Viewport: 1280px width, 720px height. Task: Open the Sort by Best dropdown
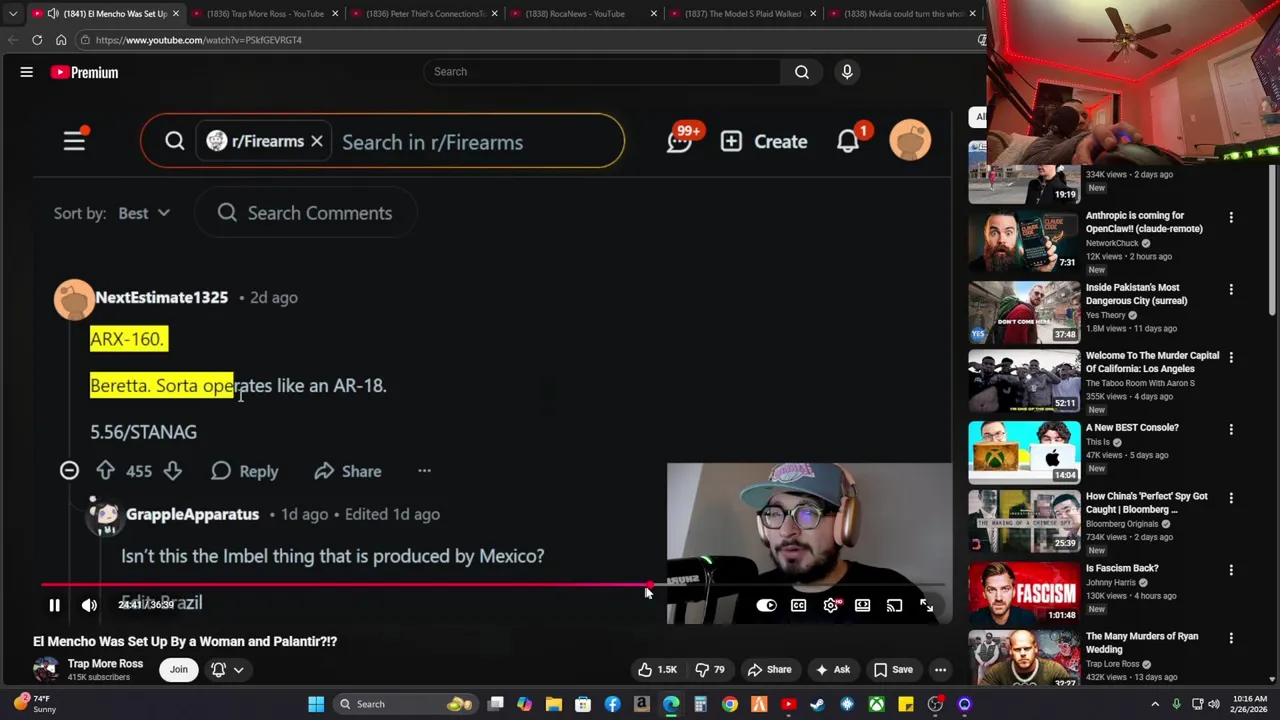[x=144, y=213]
